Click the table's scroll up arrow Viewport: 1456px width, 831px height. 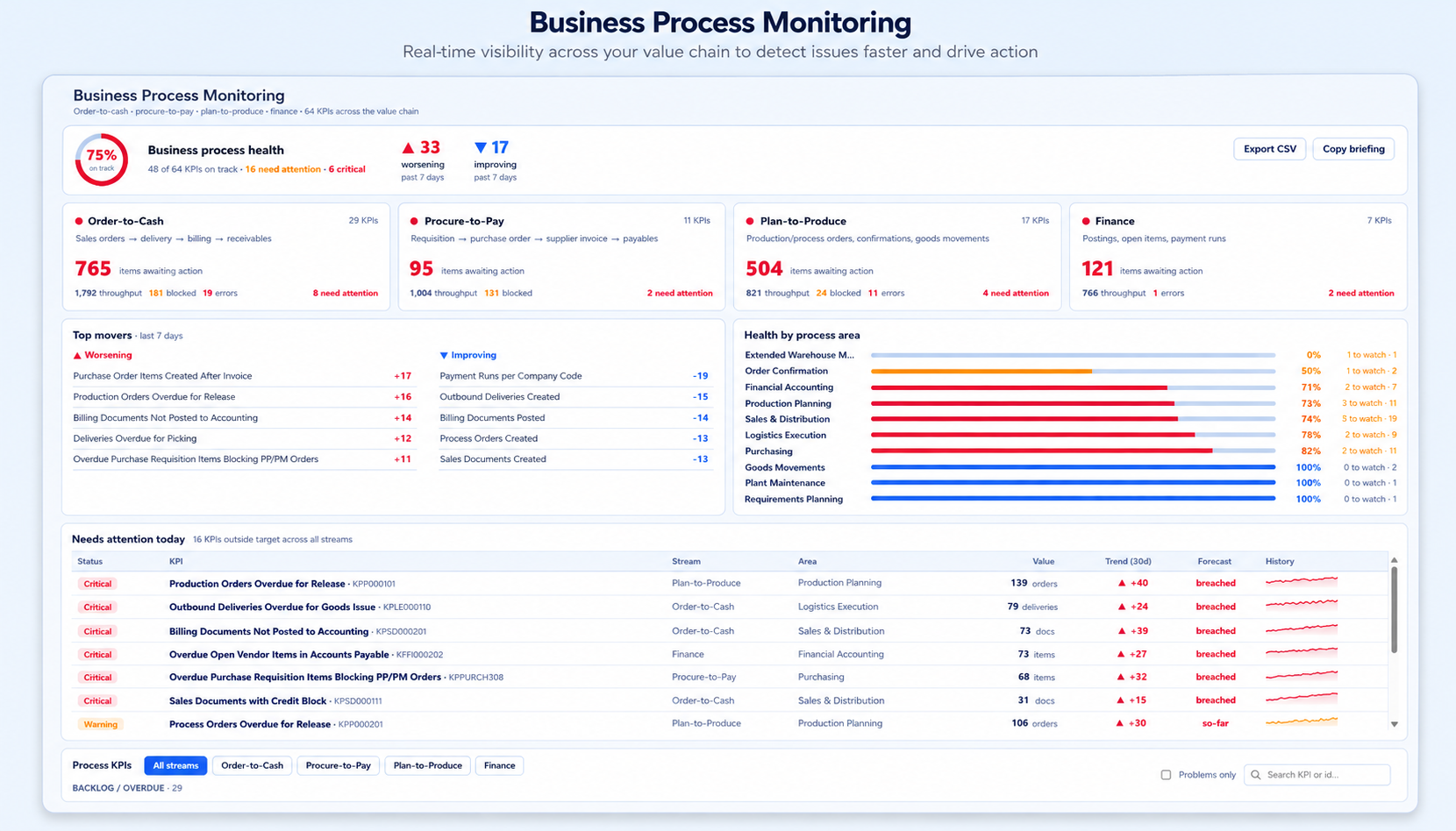click(1394, 560)
